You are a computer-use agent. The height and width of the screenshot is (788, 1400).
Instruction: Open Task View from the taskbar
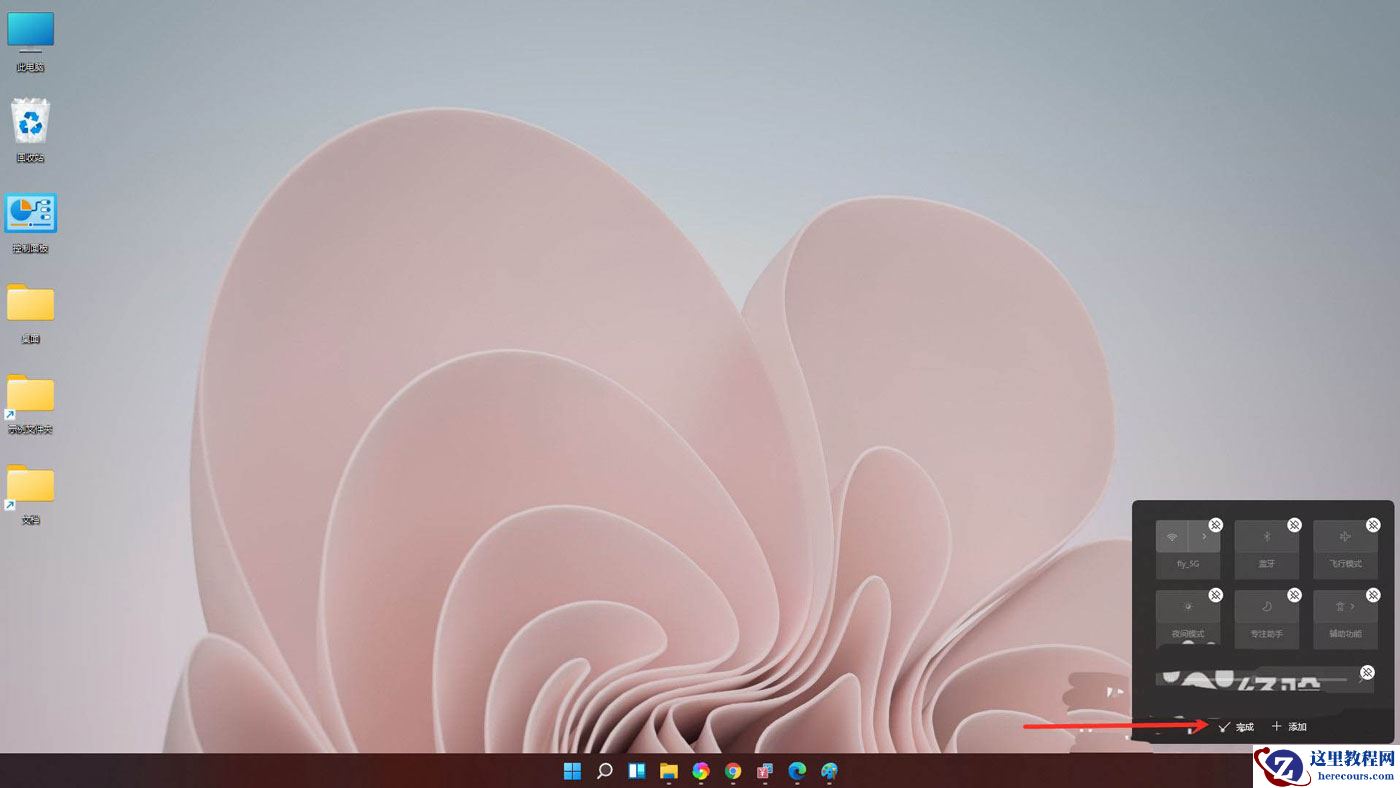[636, 771]
